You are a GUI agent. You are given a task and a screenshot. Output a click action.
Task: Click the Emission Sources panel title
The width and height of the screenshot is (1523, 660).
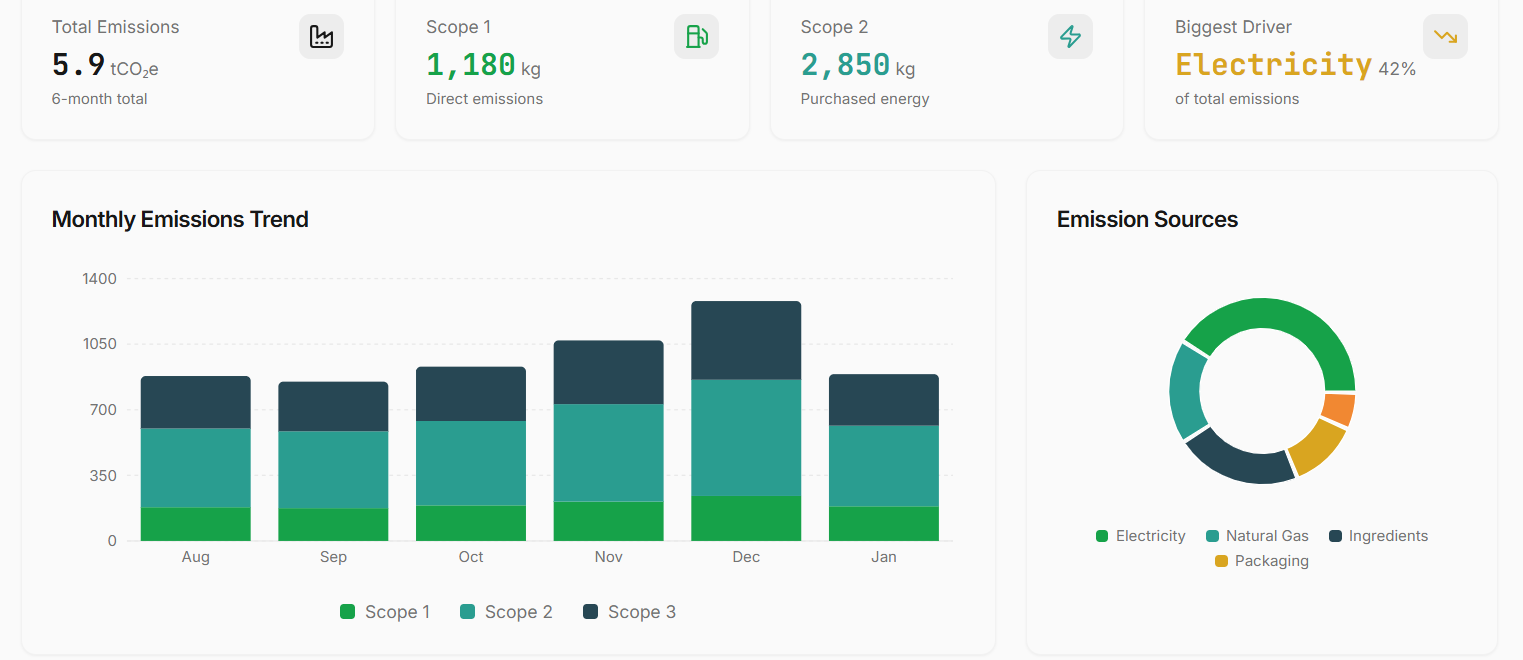tap(1147, 219)
